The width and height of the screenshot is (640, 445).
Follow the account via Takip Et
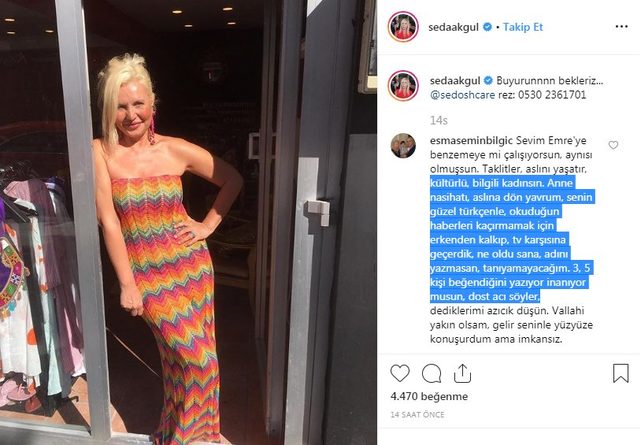pyautogui.click(x=523, y=27)
